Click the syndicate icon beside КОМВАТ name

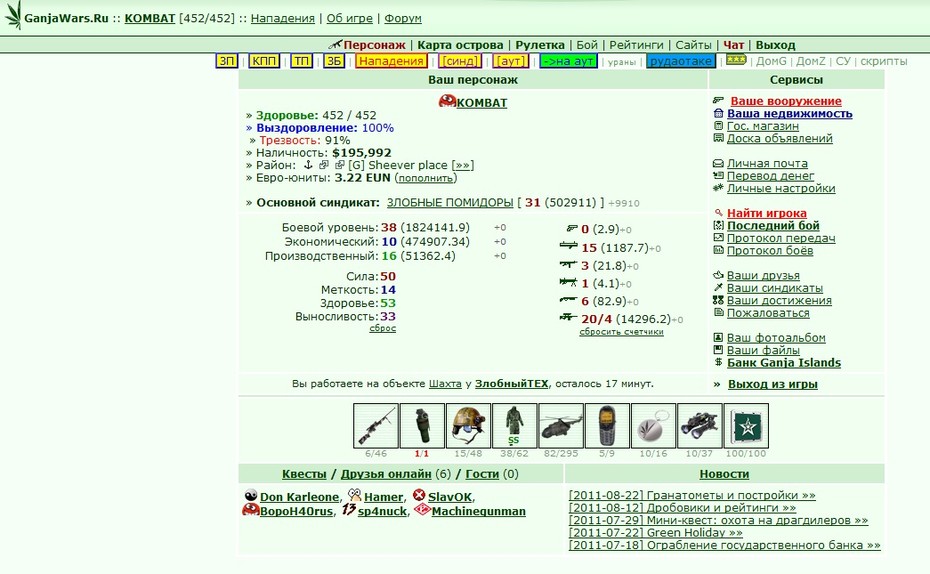[x=447, y=101]
